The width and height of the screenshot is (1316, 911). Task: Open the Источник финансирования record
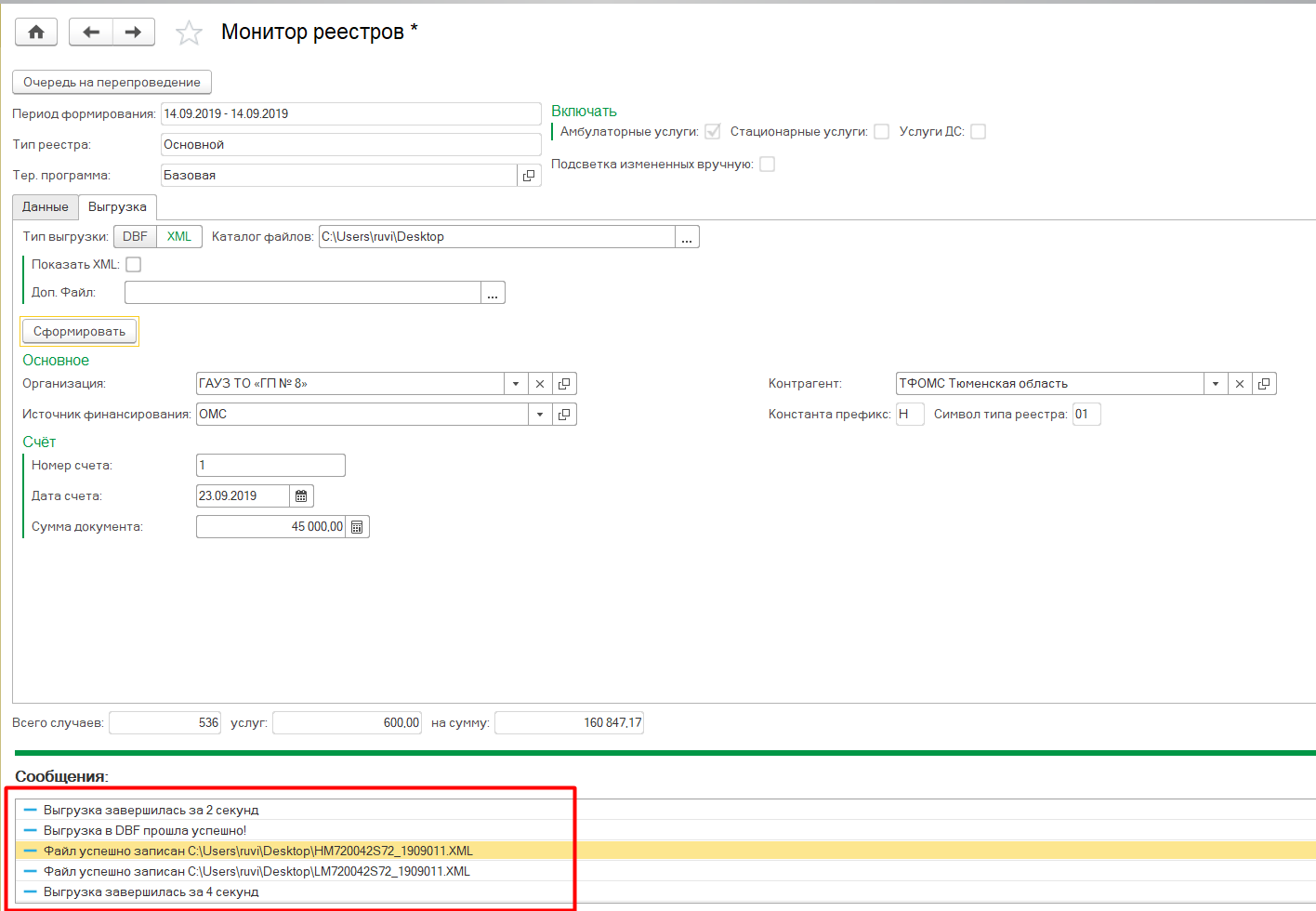tap(564, 415)
